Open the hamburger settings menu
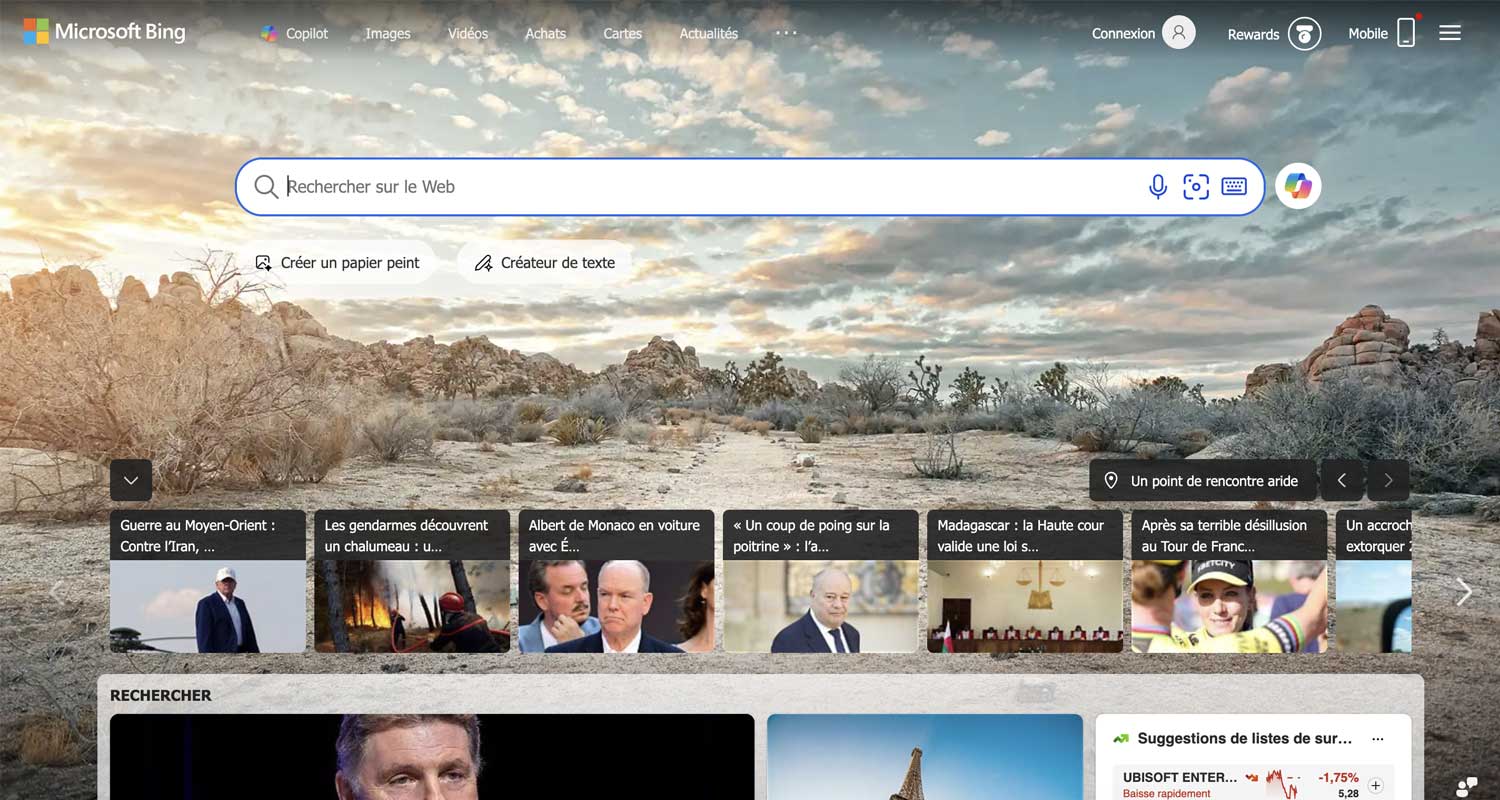 [x=1450, y=33]
